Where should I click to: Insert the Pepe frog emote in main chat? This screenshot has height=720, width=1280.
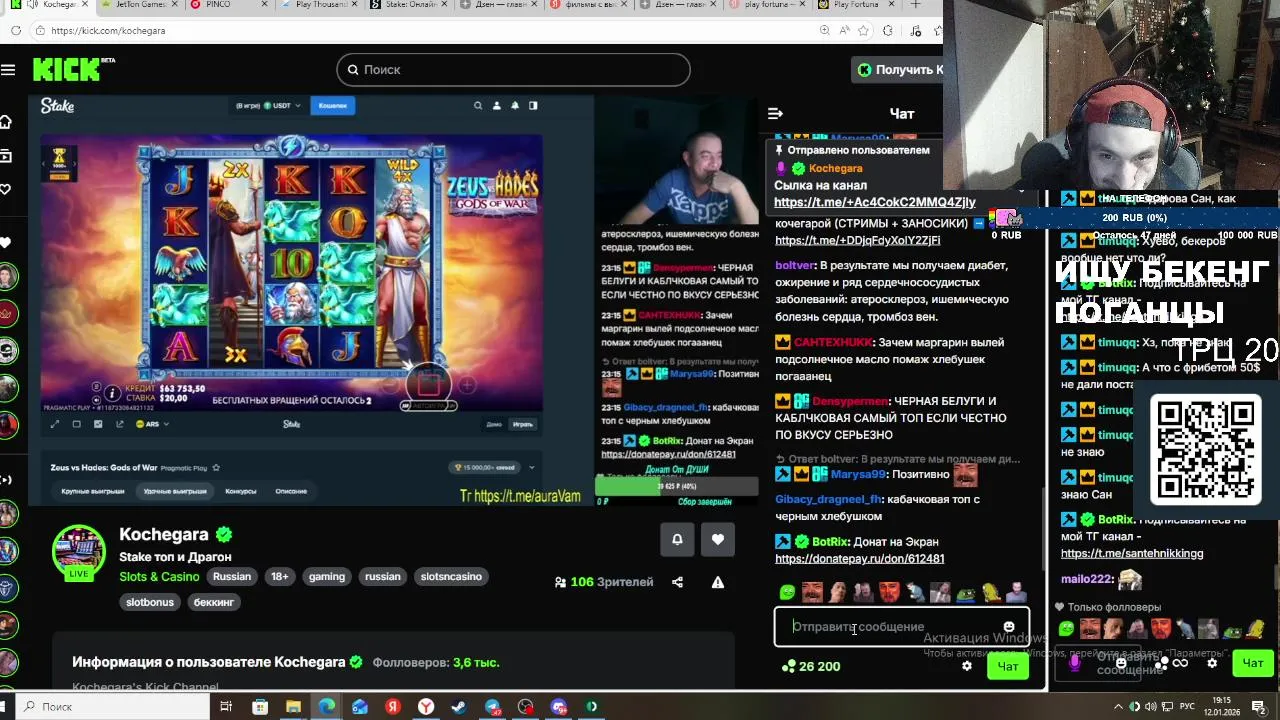click(x=965, y=593)
